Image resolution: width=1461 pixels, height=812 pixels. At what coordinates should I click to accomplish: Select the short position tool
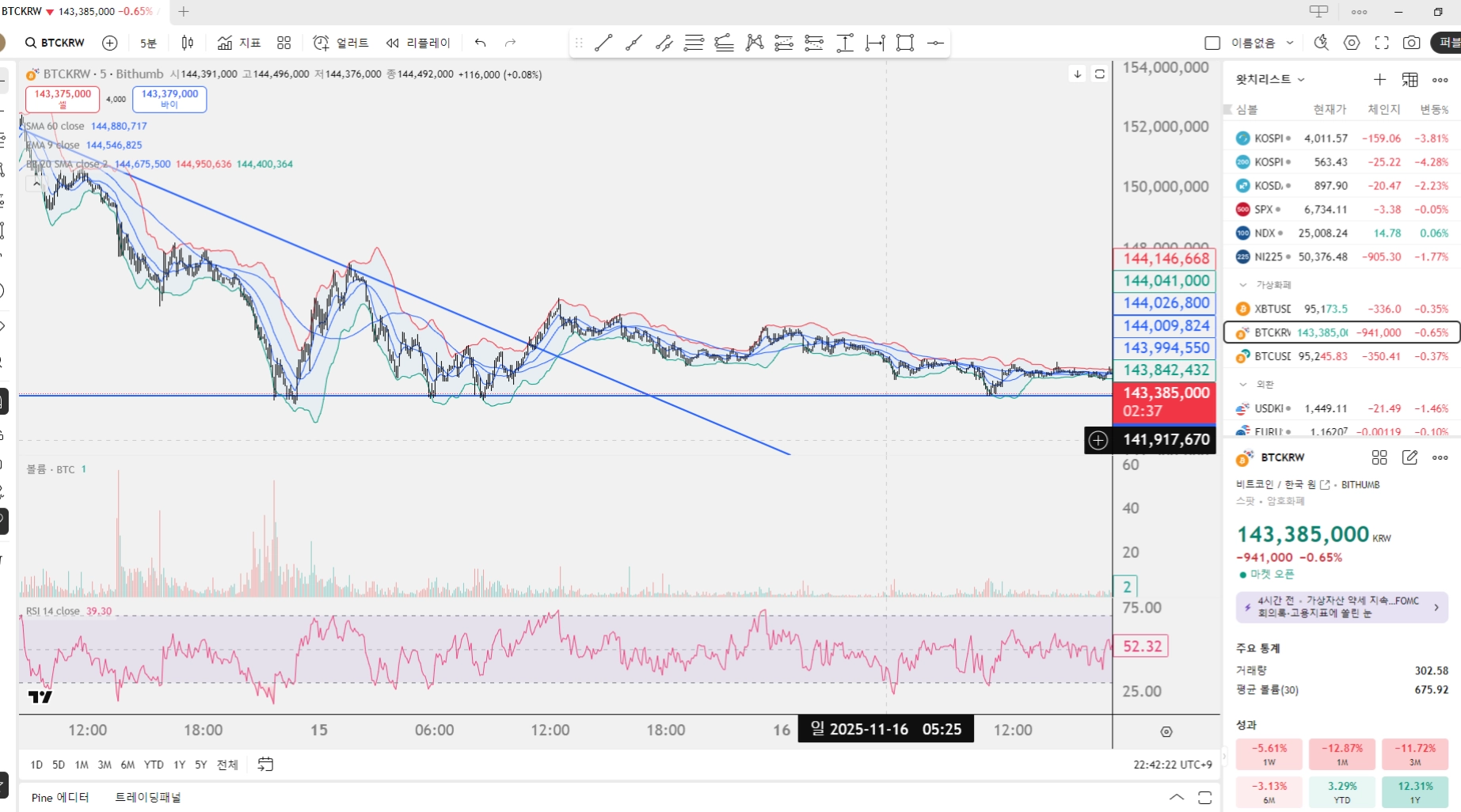(x=814, y=43)
